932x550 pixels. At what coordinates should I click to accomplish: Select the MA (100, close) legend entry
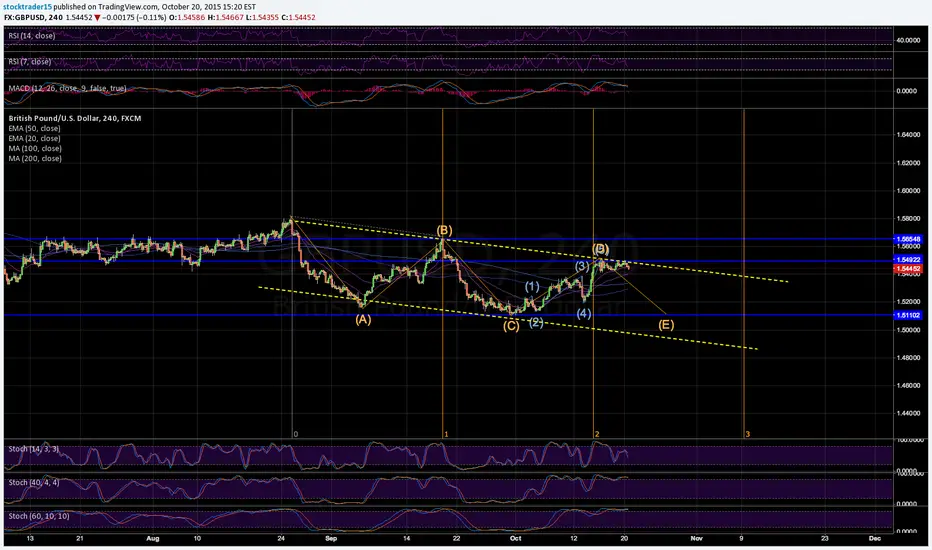tap(35, 149)
